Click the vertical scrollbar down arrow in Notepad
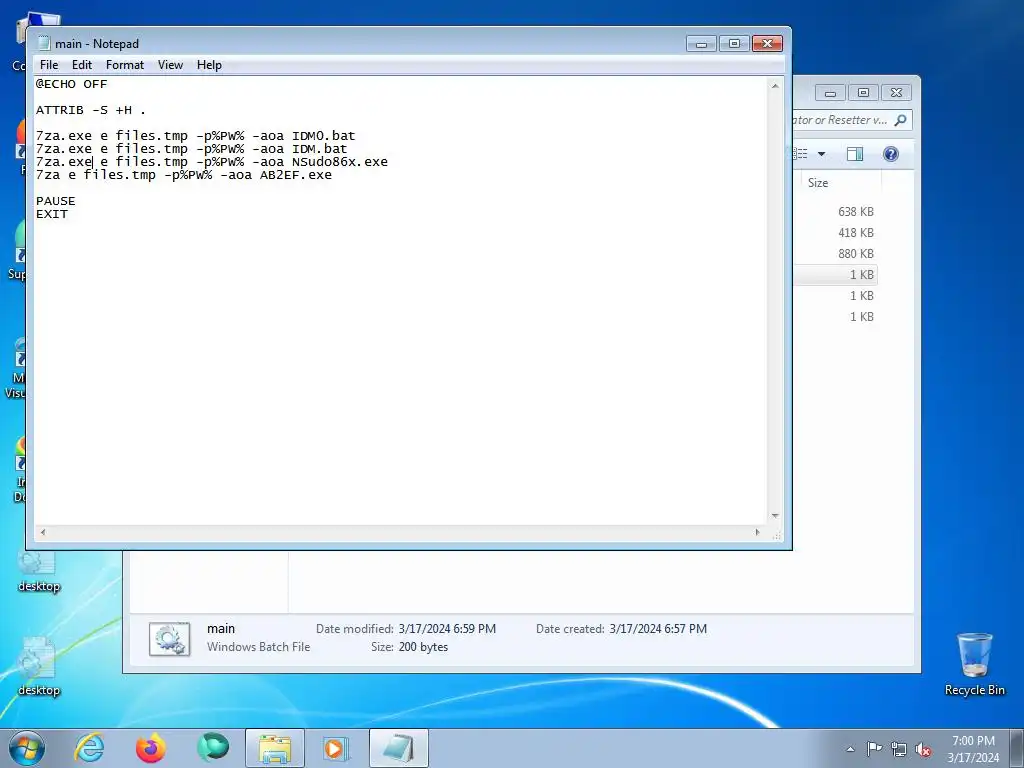This screenshot has height=768, width=1024. pyautogui.click(x=775, y=516)
